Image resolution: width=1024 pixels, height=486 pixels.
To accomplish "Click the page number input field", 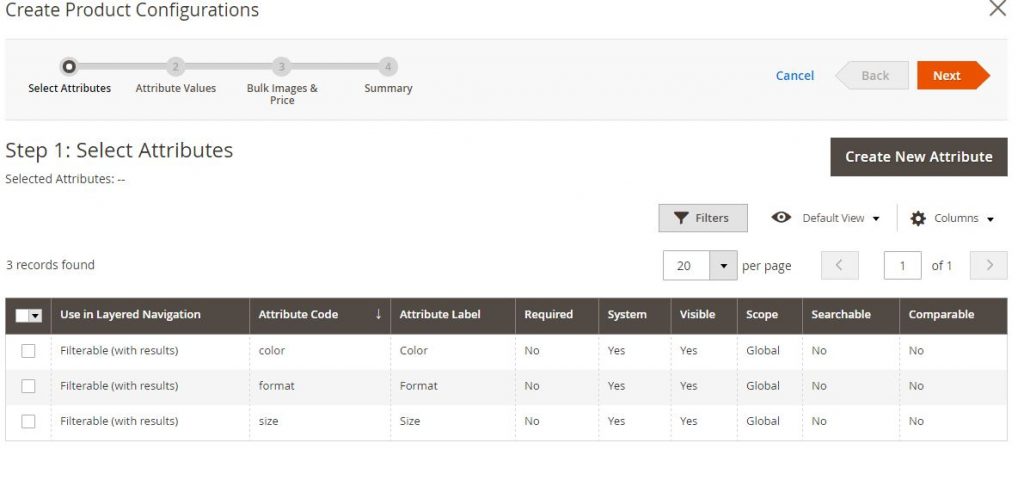I will [x=903, y=265].
